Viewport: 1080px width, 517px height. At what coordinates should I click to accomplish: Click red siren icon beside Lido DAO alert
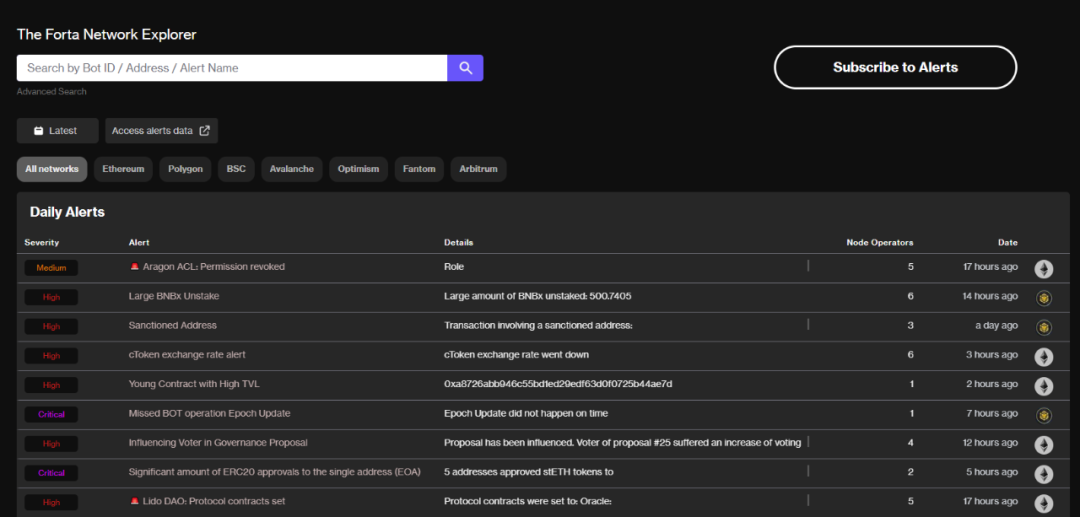[x=135, y=502]
